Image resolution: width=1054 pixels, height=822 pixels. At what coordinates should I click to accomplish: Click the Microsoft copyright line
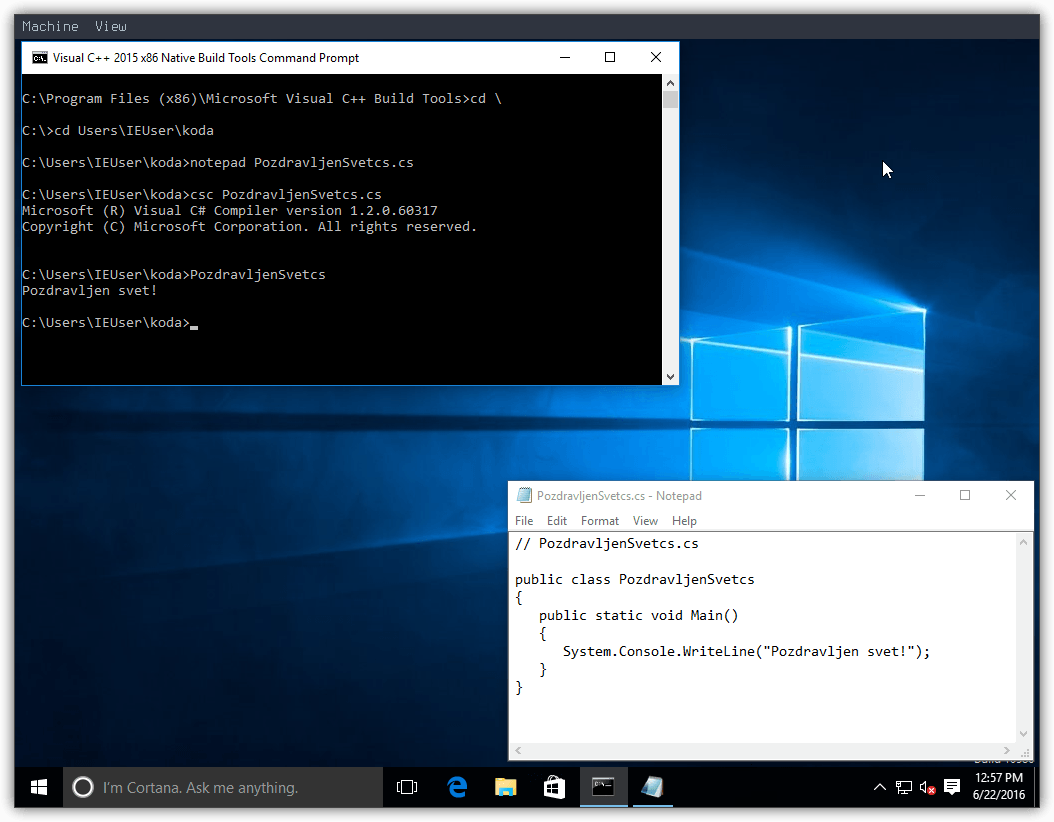249,227
